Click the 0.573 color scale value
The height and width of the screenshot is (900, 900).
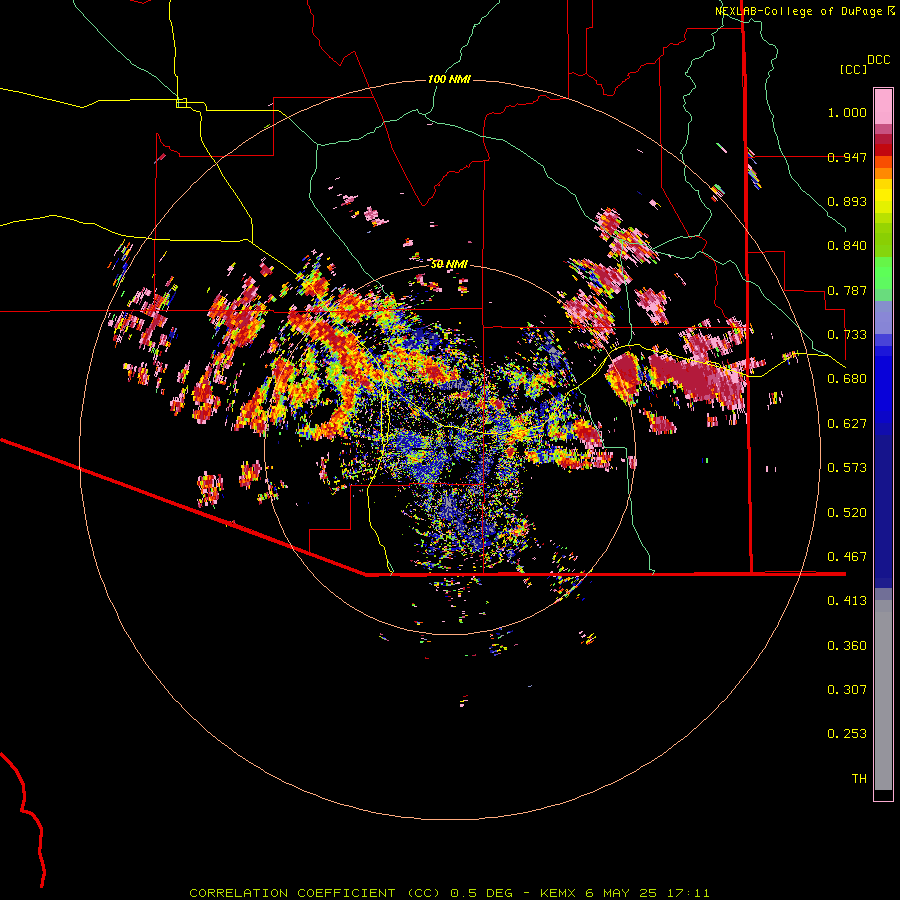847,468
